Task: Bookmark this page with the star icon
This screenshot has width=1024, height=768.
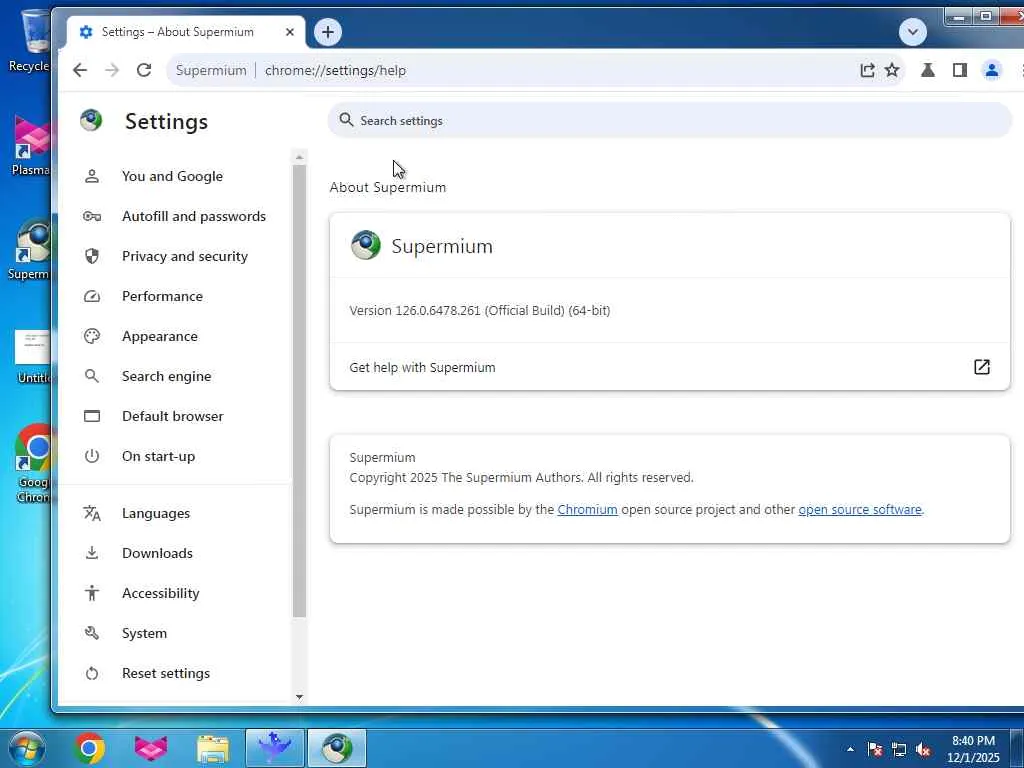Action: [892, 70]
